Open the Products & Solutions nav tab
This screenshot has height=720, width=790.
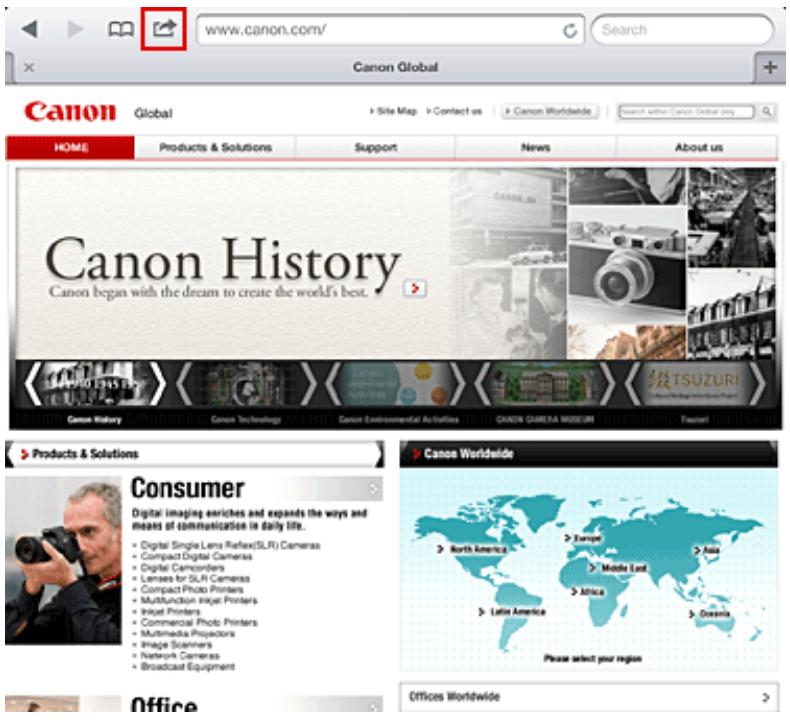pos(215,147)
